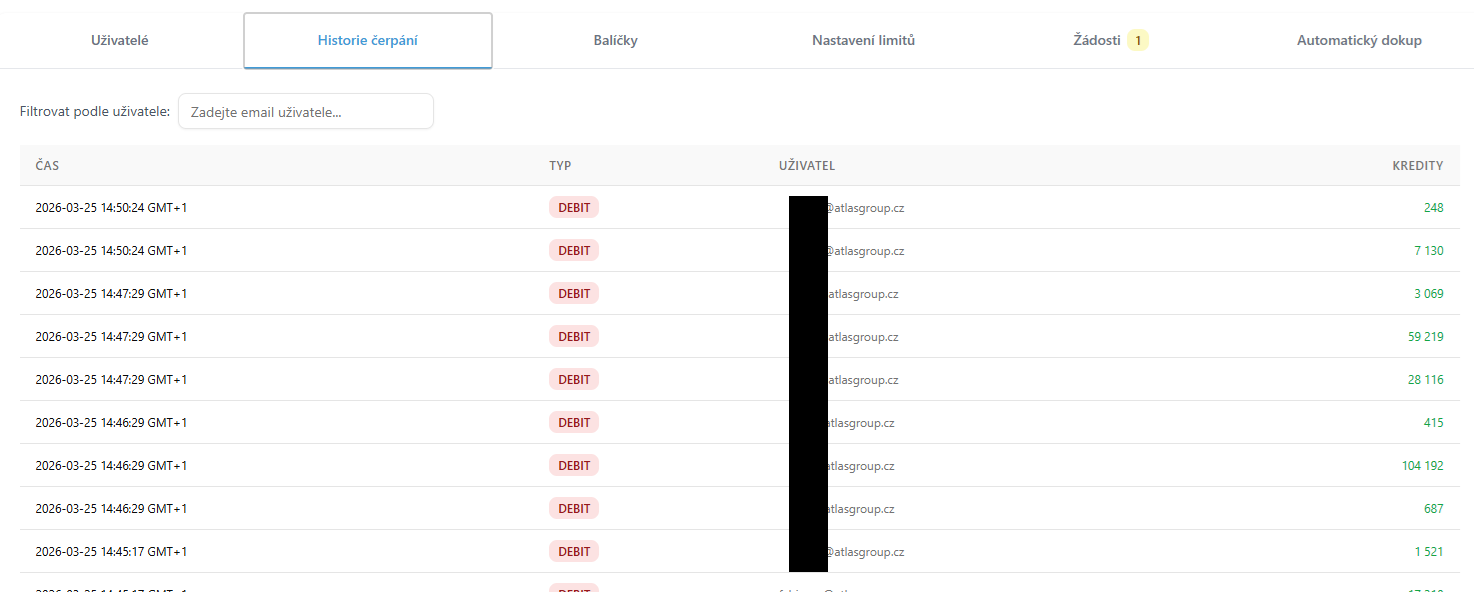Screen dimensions: 1474x592
Task: Click the UŽIVATEL column header
Action: coord(806,166)
